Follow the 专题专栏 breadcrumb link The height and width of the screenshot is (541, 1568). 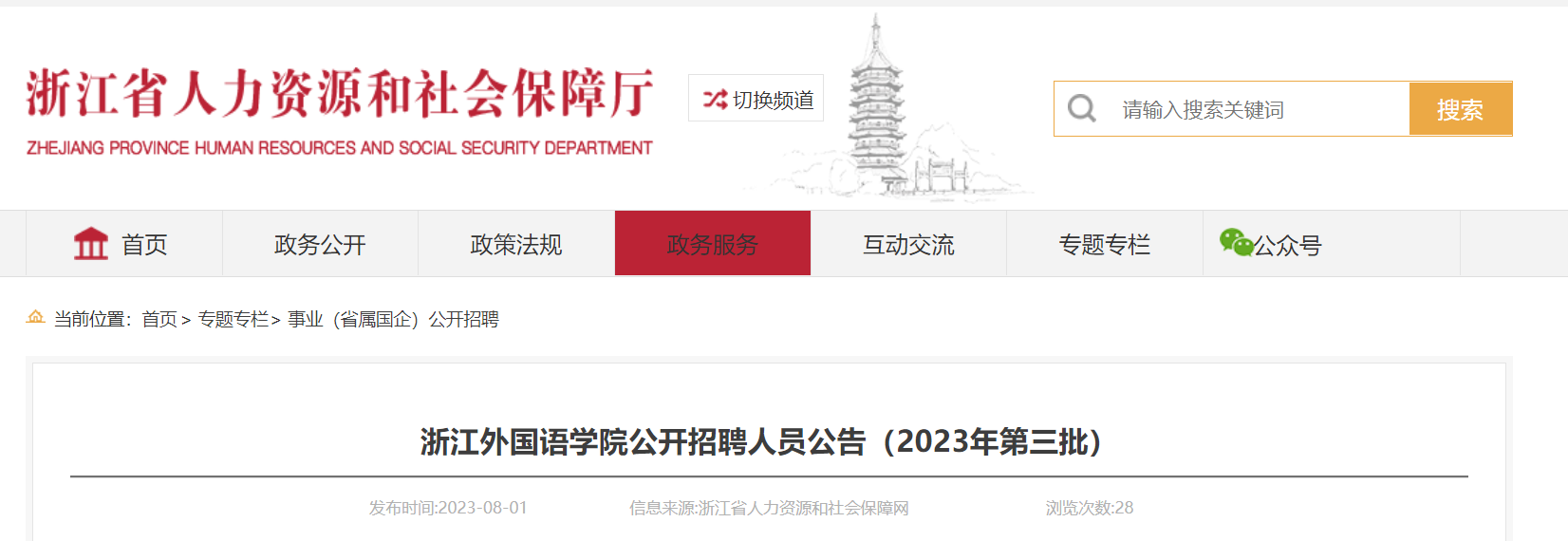[x=233, y=319]
